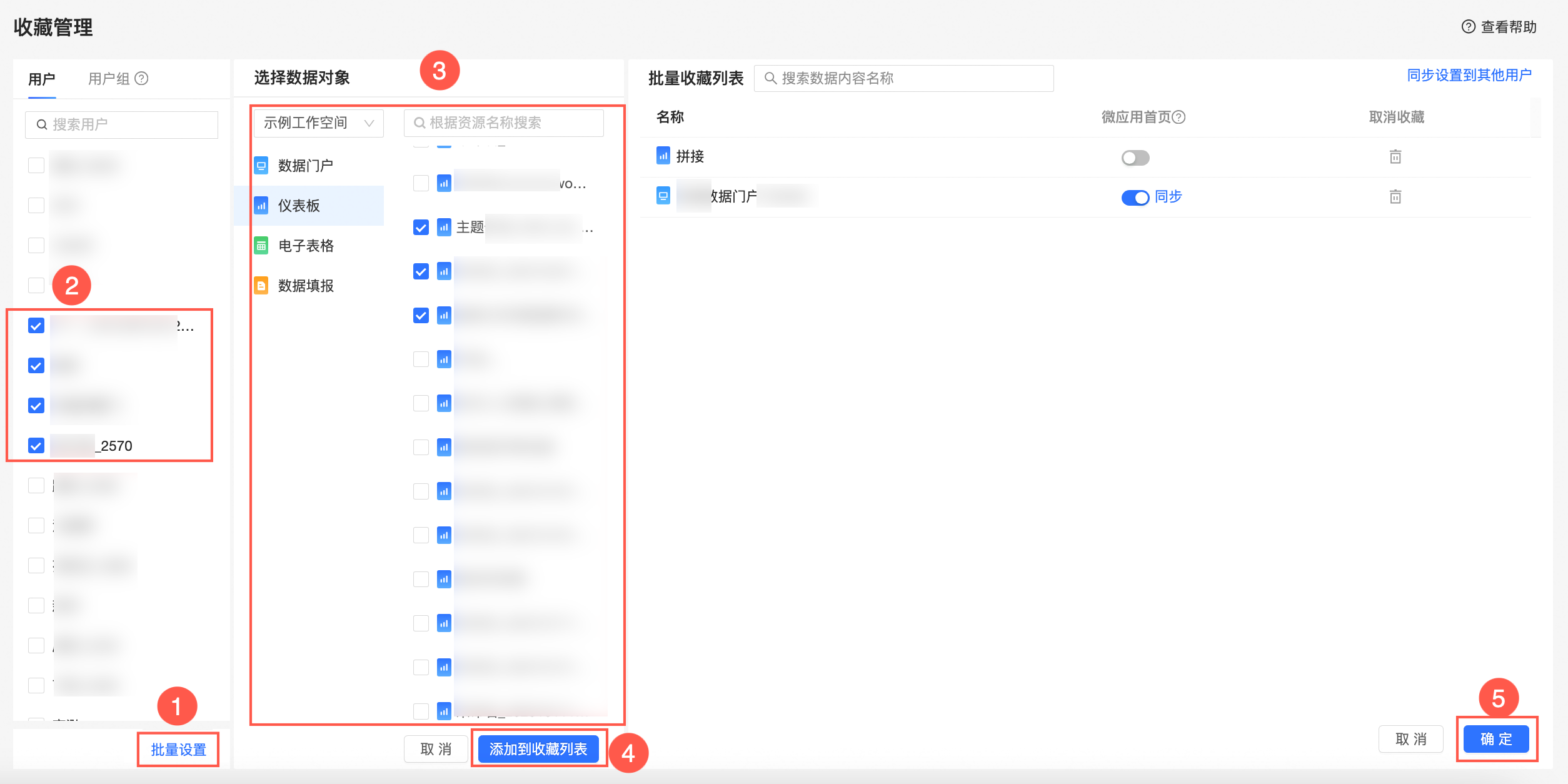Click help icon beside 微应用首页 header
Viewport: 1568px width, 784px height.
(x=1179, y=117)
